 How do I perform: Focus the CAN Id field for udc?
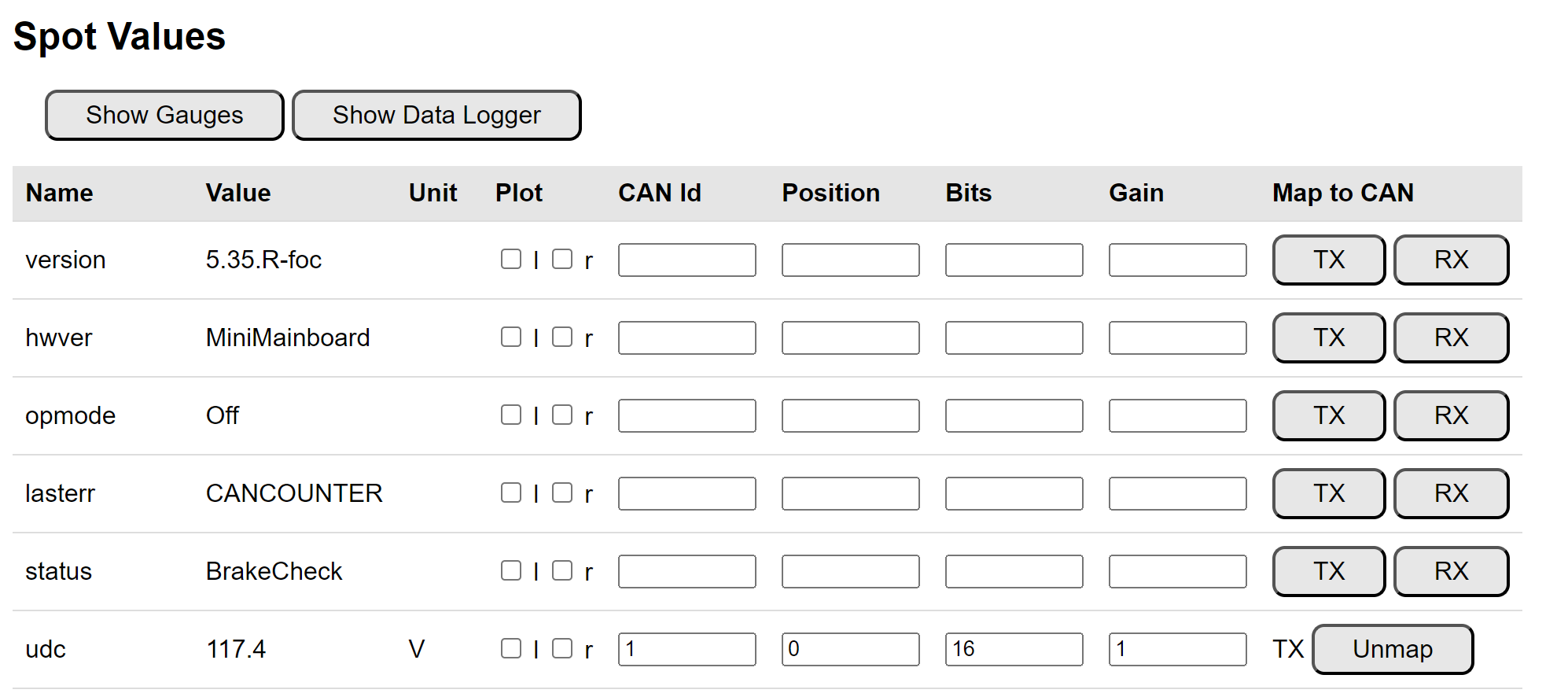(686, 649)
